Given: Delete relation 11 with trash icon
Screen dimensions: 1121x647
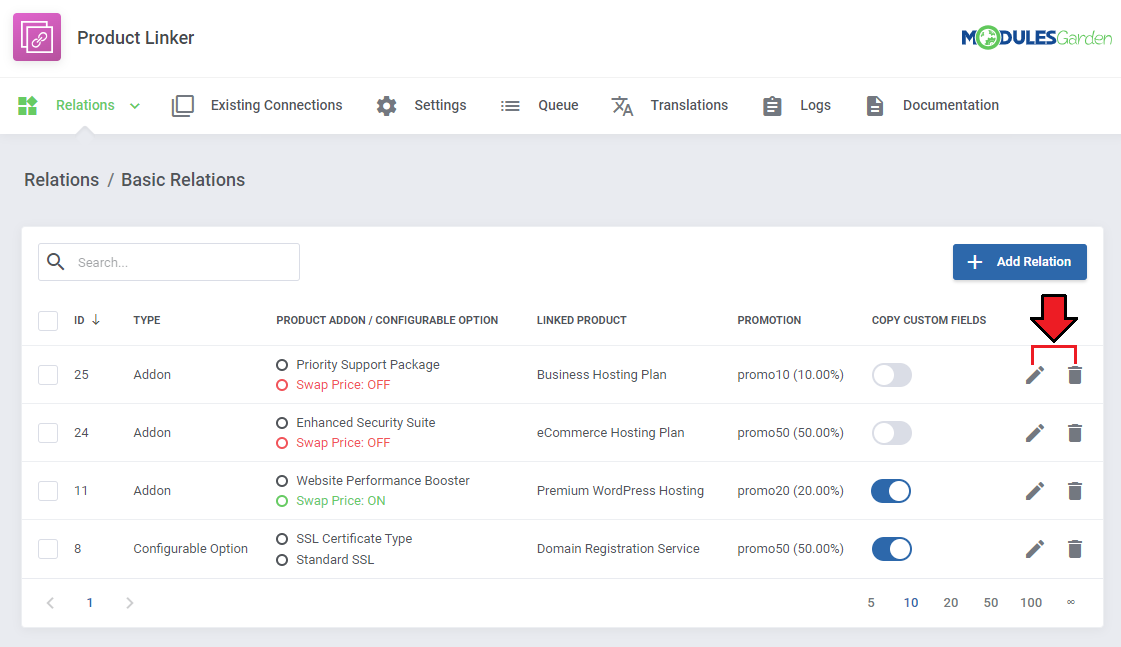Looking at the screenshot, I should (1075, 490).
